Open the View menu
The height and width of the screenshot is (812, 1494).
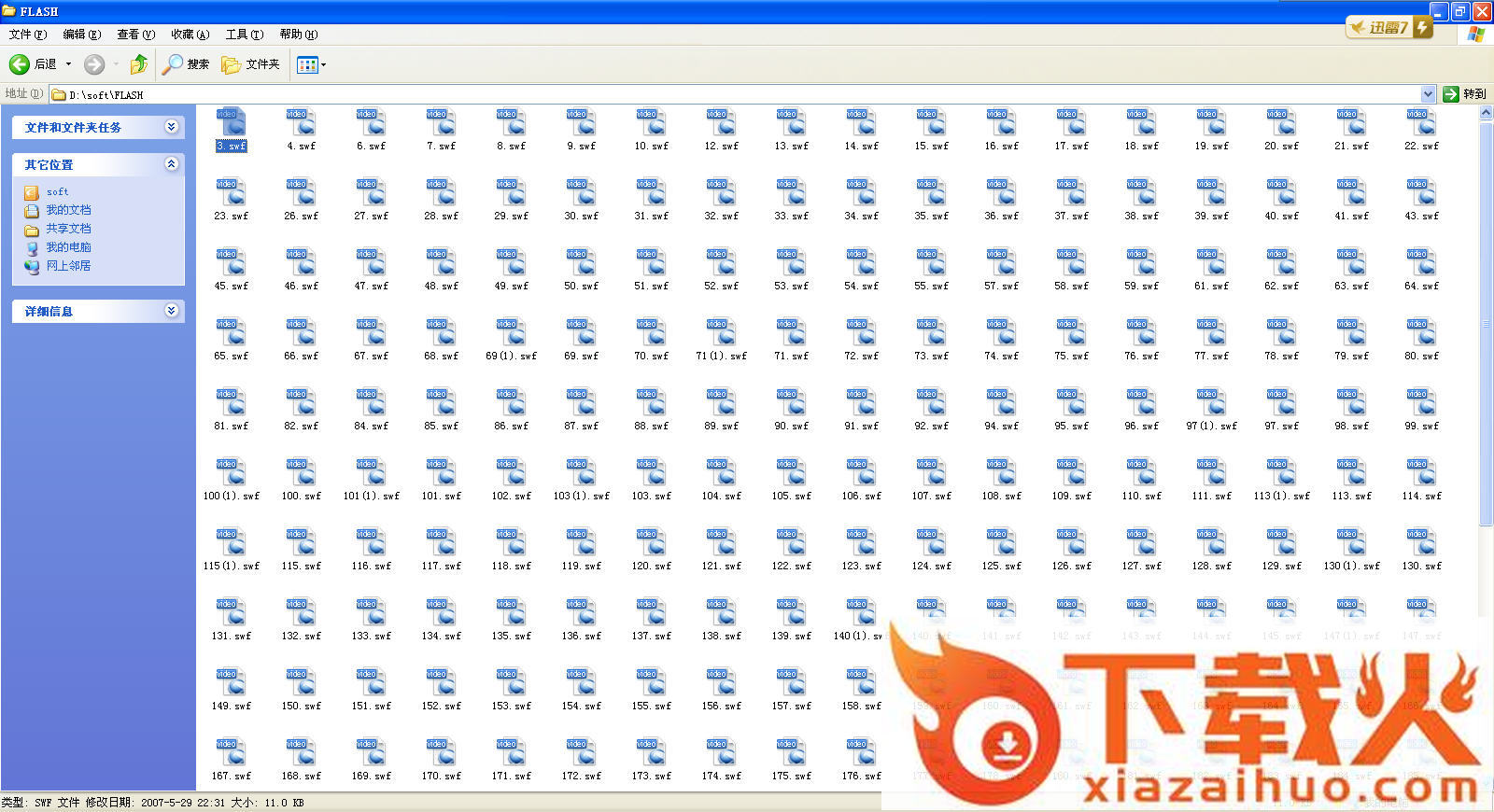pyautogui.click(x=135, y=35)
